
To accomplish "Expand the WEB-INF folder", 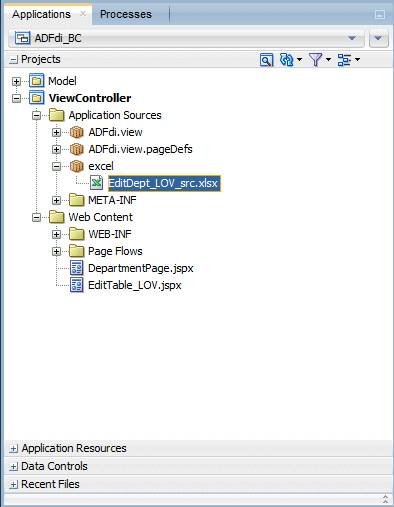I will coord(56,235).
